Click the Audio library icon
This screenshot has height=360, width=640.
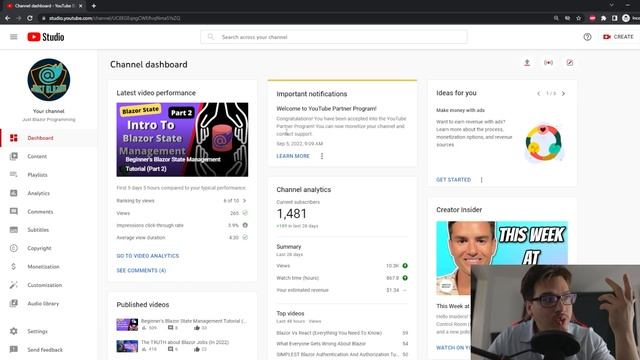13,303
